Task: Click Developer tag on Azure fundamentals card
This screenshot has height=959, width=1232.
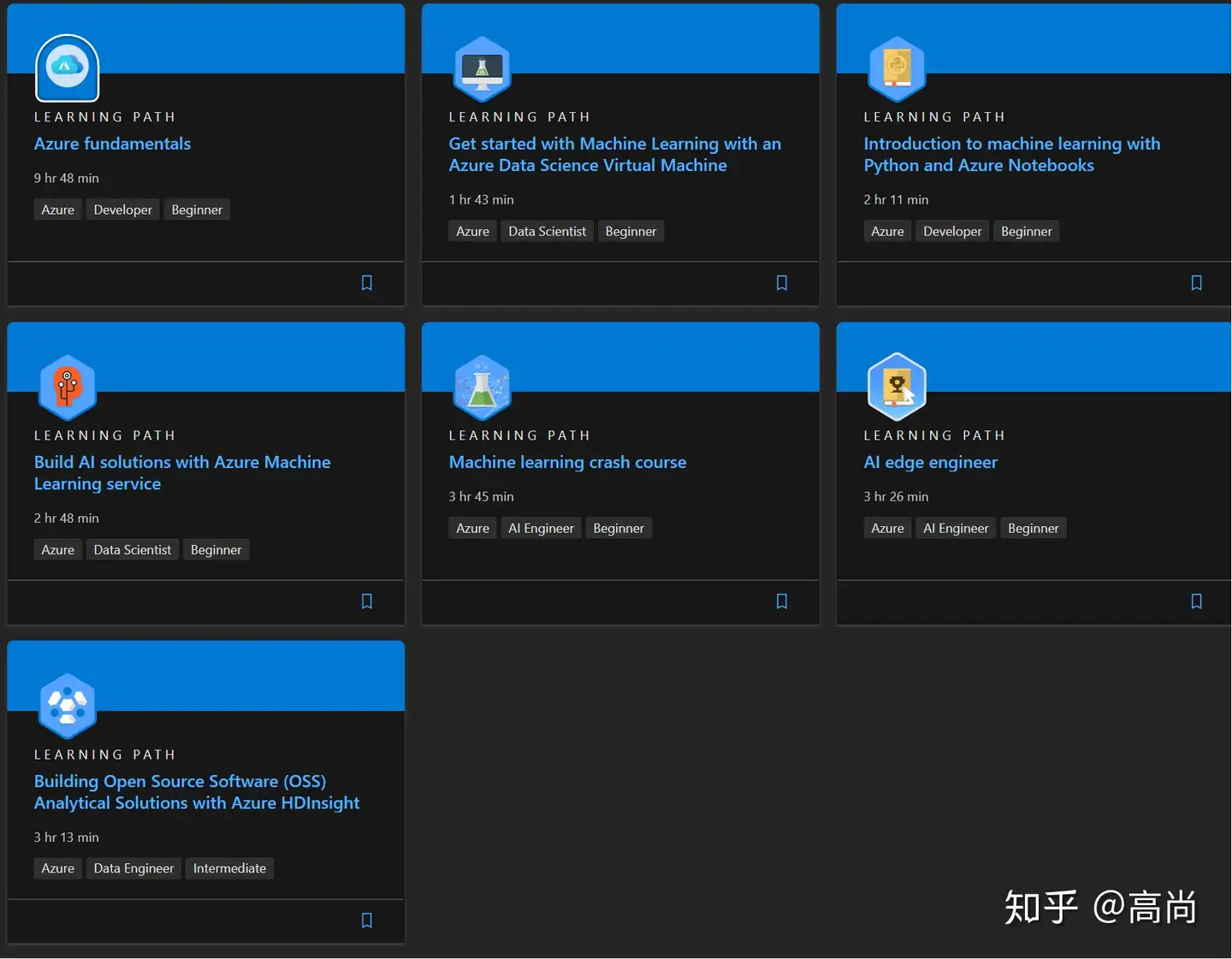Action: [123, 210]
